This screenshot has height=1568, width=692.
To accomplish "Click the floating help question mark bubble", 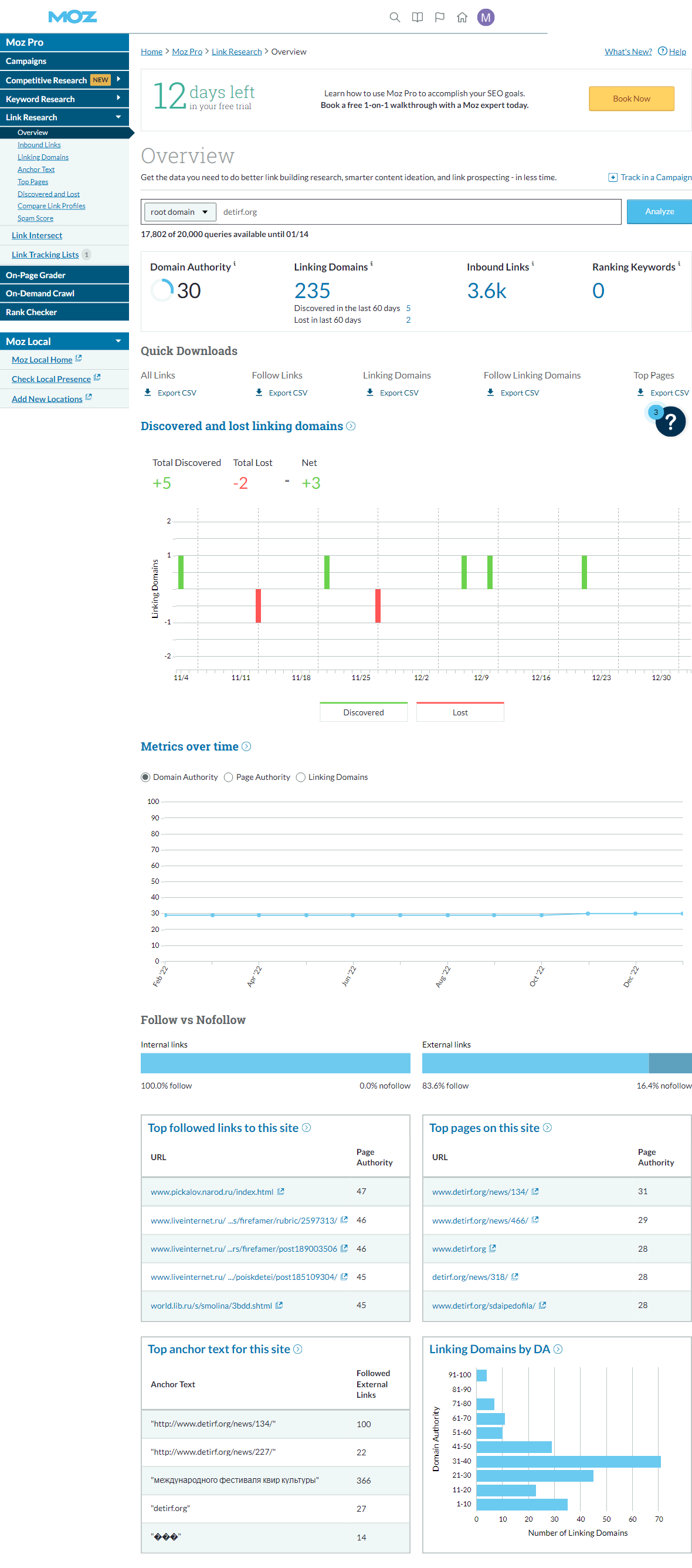I will tap(670, 421).
